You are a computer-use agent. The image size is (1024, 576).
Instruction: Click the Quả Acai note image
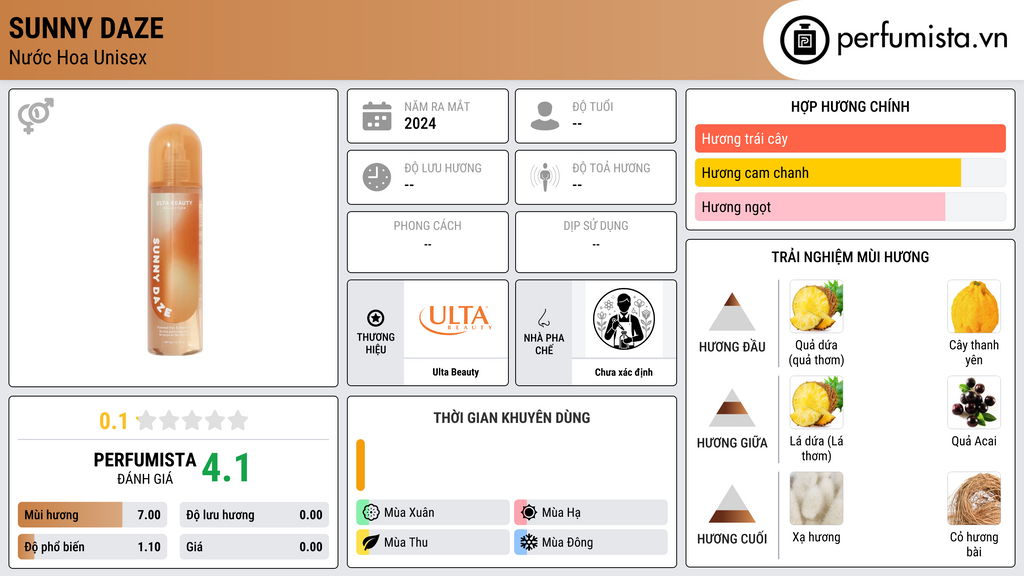(974, 402)
